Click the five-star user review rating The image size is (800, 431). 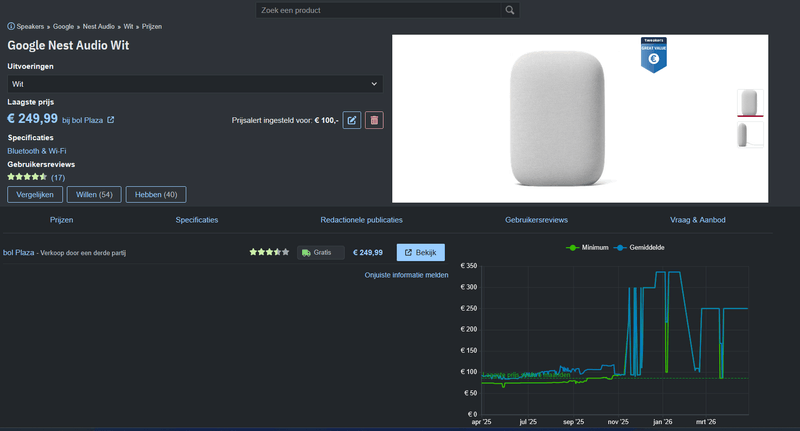27,177
